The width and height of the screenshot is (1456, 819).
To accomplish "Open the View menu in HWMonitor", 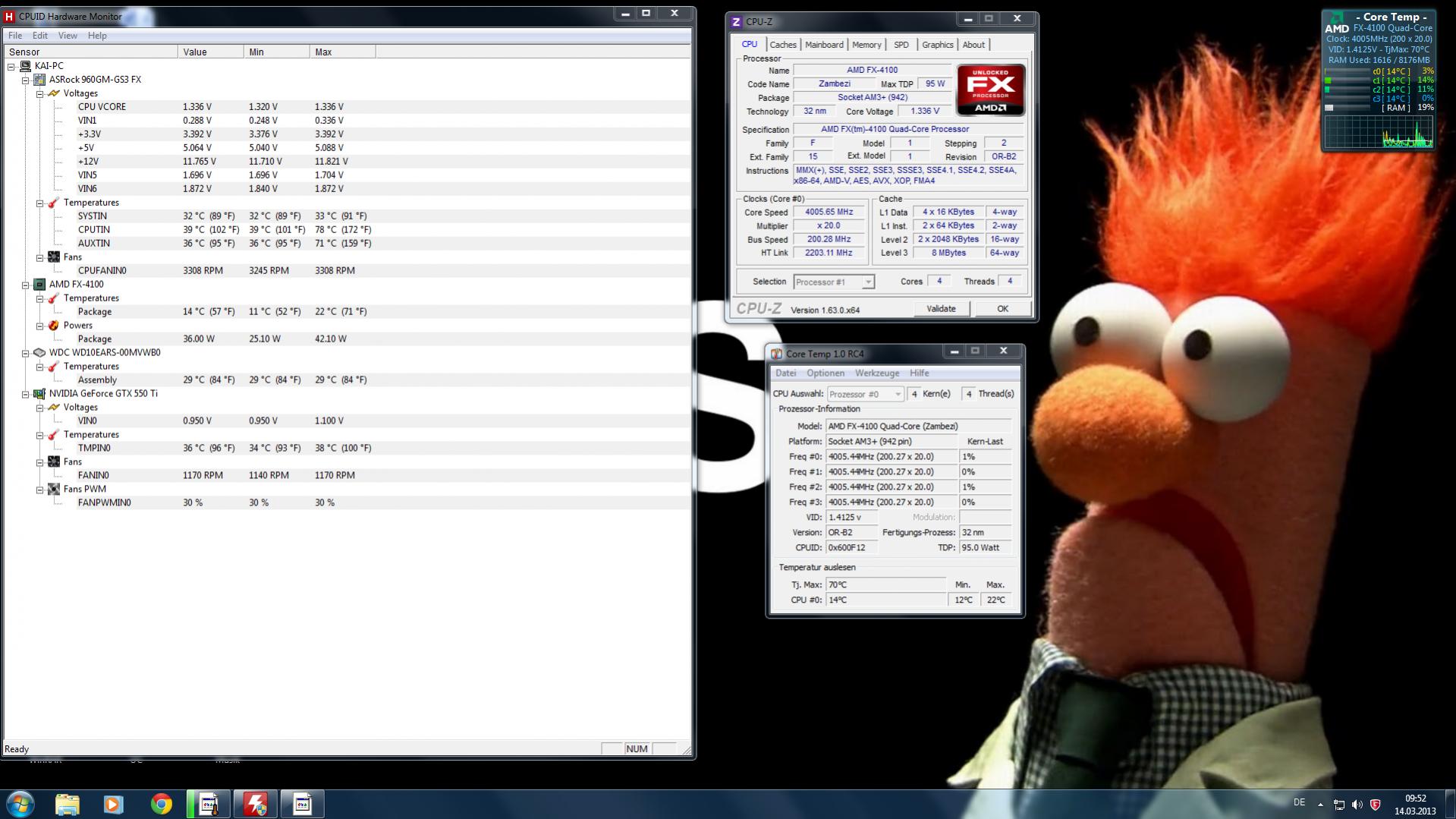I will (68, 36).
